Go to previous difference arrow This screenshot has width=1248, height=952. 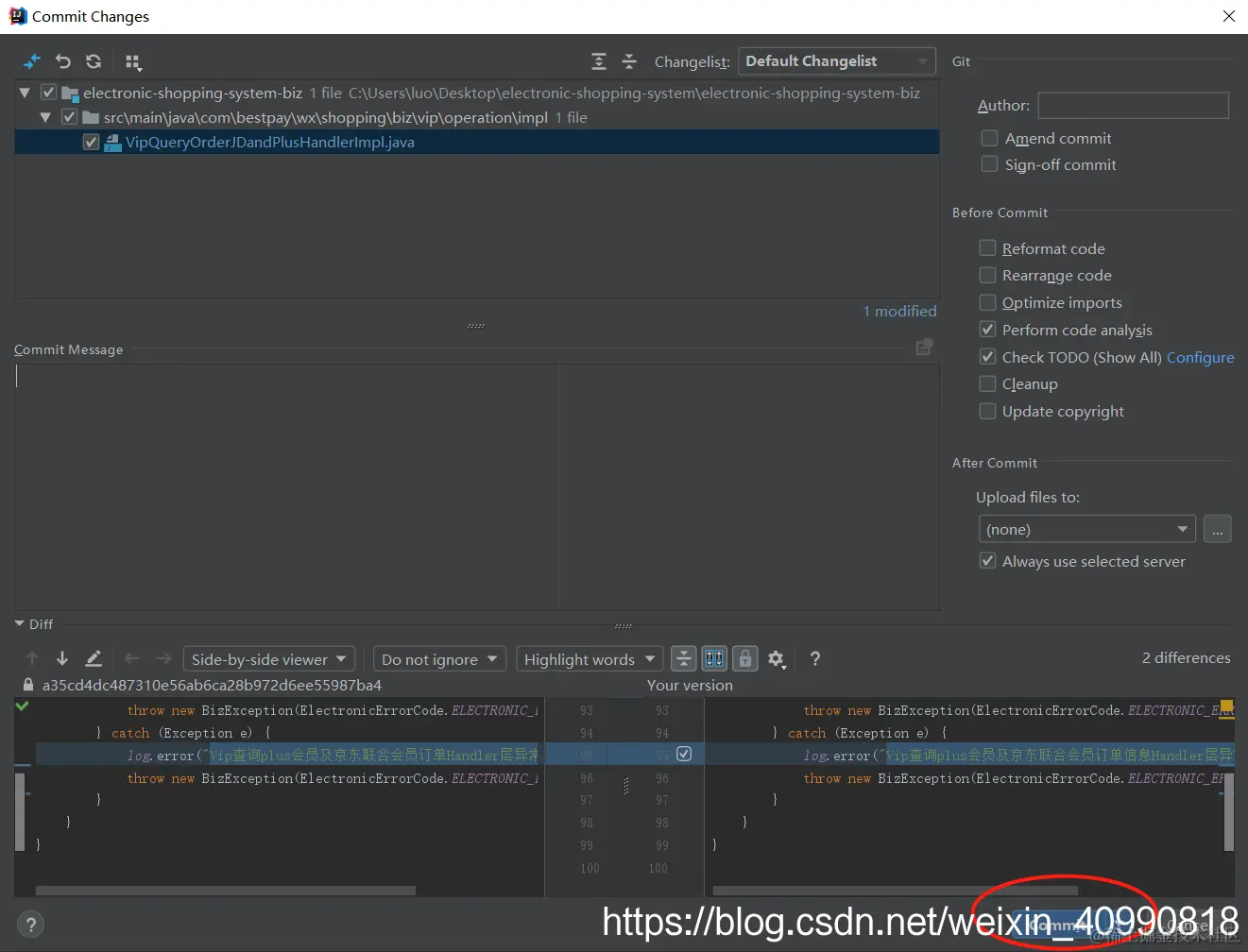[32, 658]
